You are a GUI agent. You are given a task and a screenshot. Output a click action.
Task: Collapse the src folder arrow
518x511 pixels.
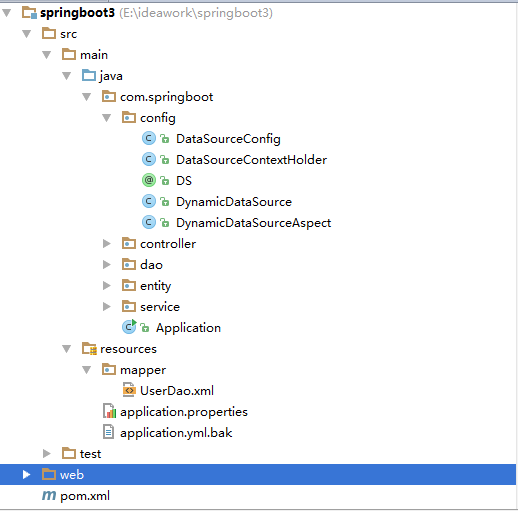tap(27, 34)
